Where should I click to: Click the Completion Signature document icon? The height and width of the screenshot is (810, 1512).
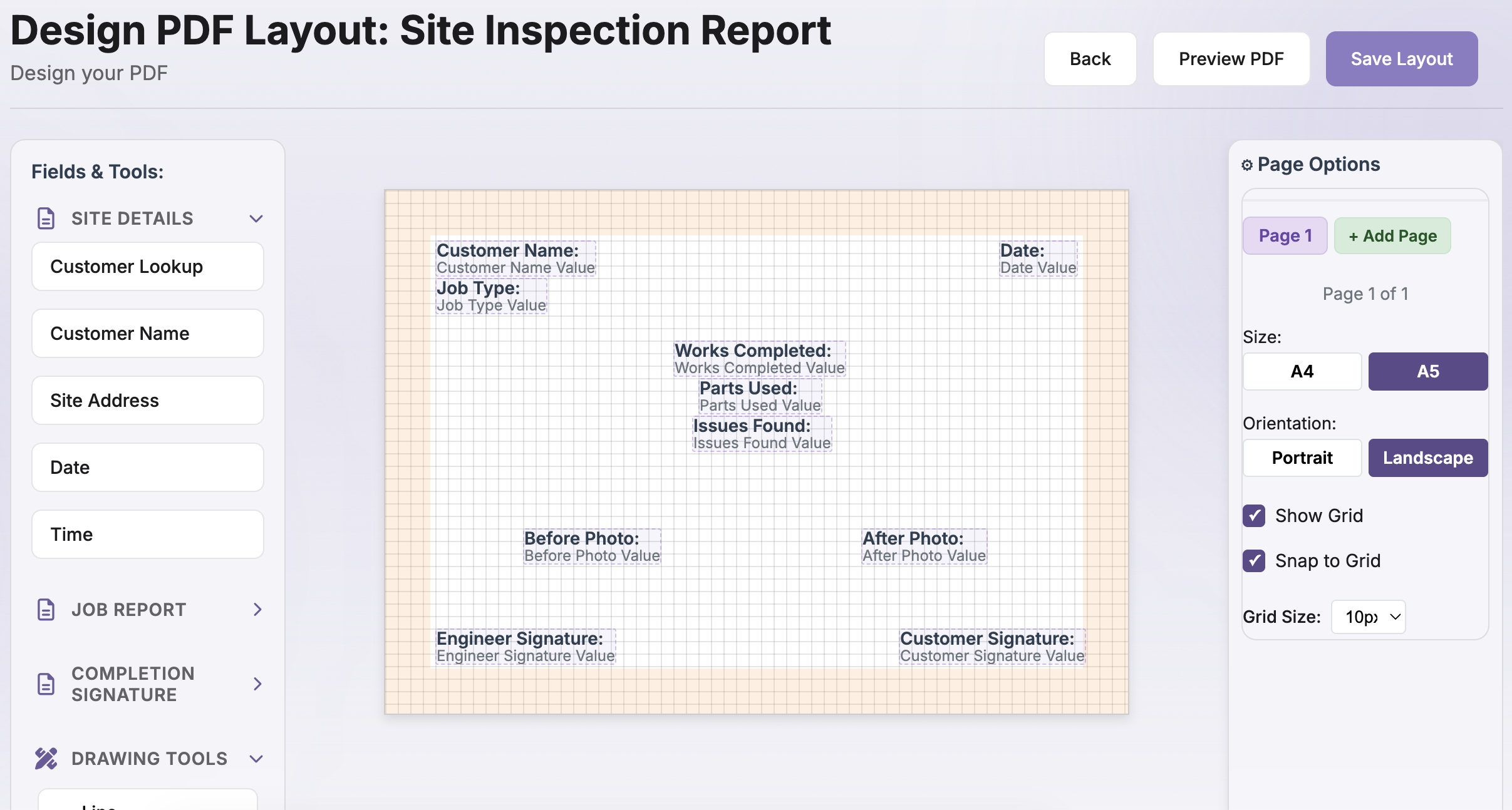point(46,684)
